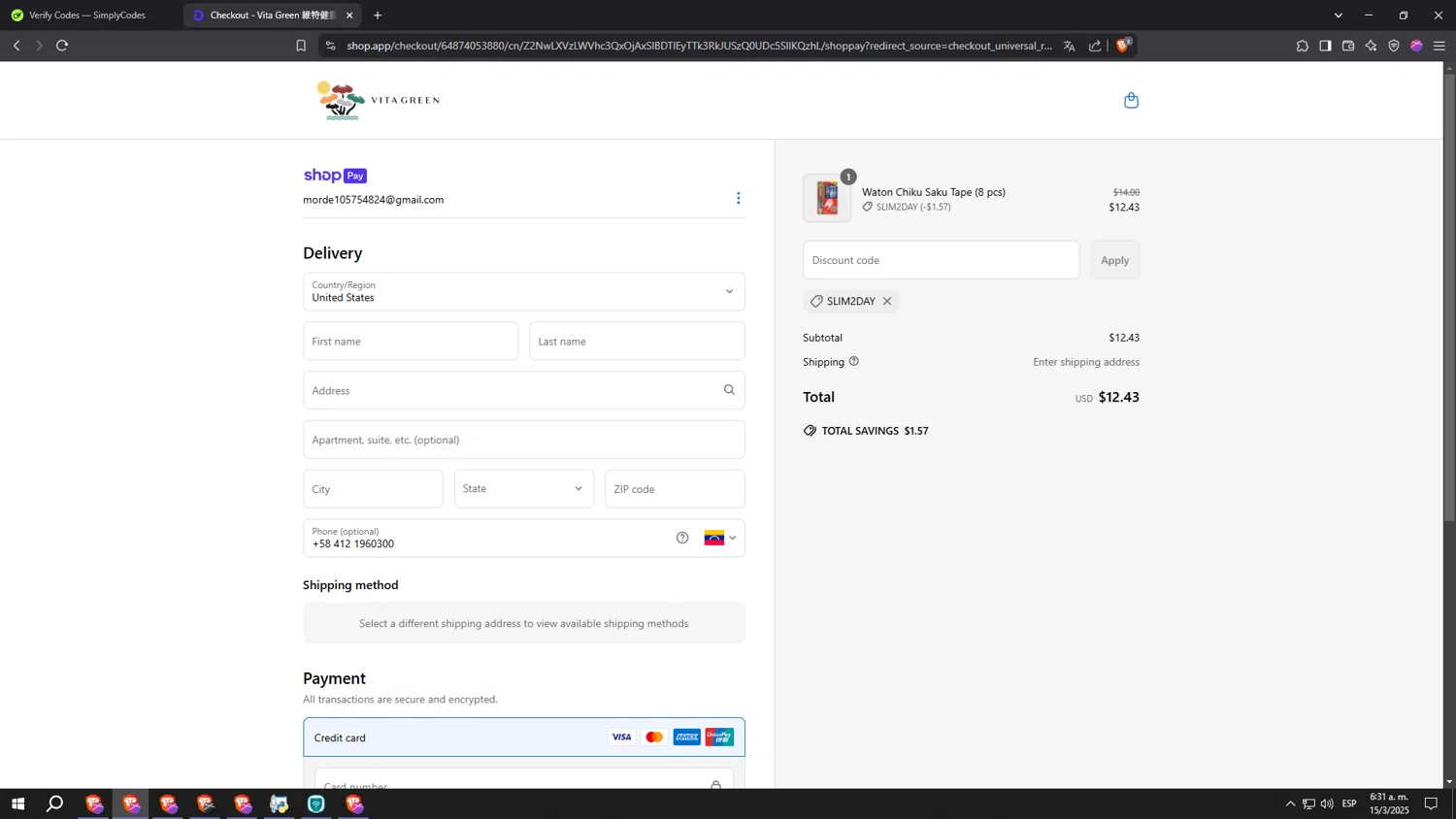Open the taskbar clock and date
The image size is (1456, 819).
click(x=1389, y=803)
